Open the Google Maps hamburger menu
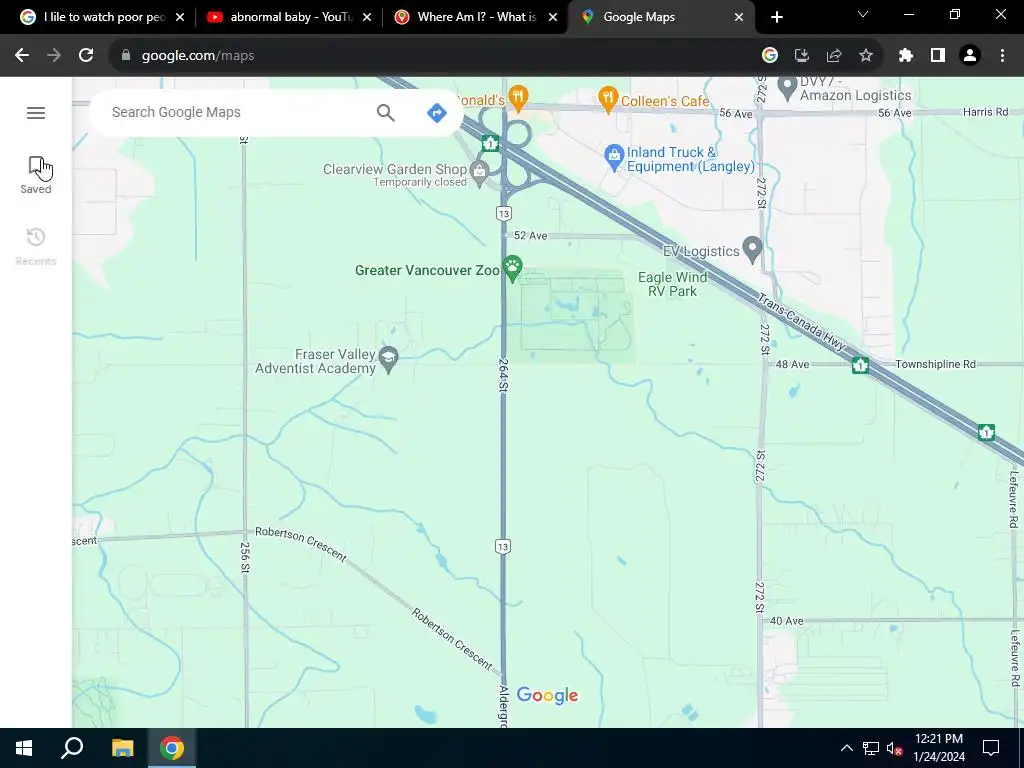This screenshot has height=768, width=1024. tap(36, 113)
